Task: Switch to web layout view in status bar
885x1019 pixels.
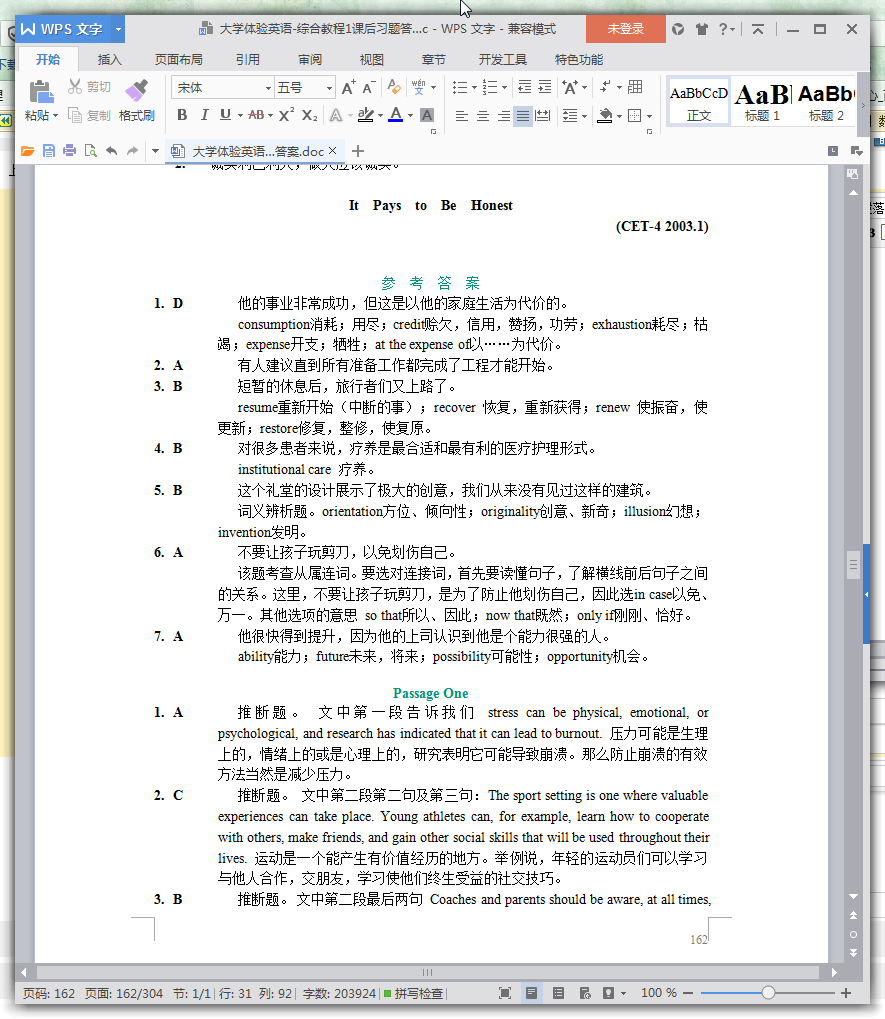Action: coord(585,993)
